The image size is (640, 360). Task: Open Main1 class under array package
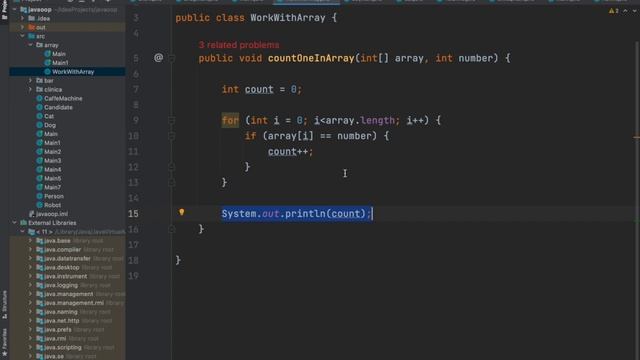tap(60, 63)
